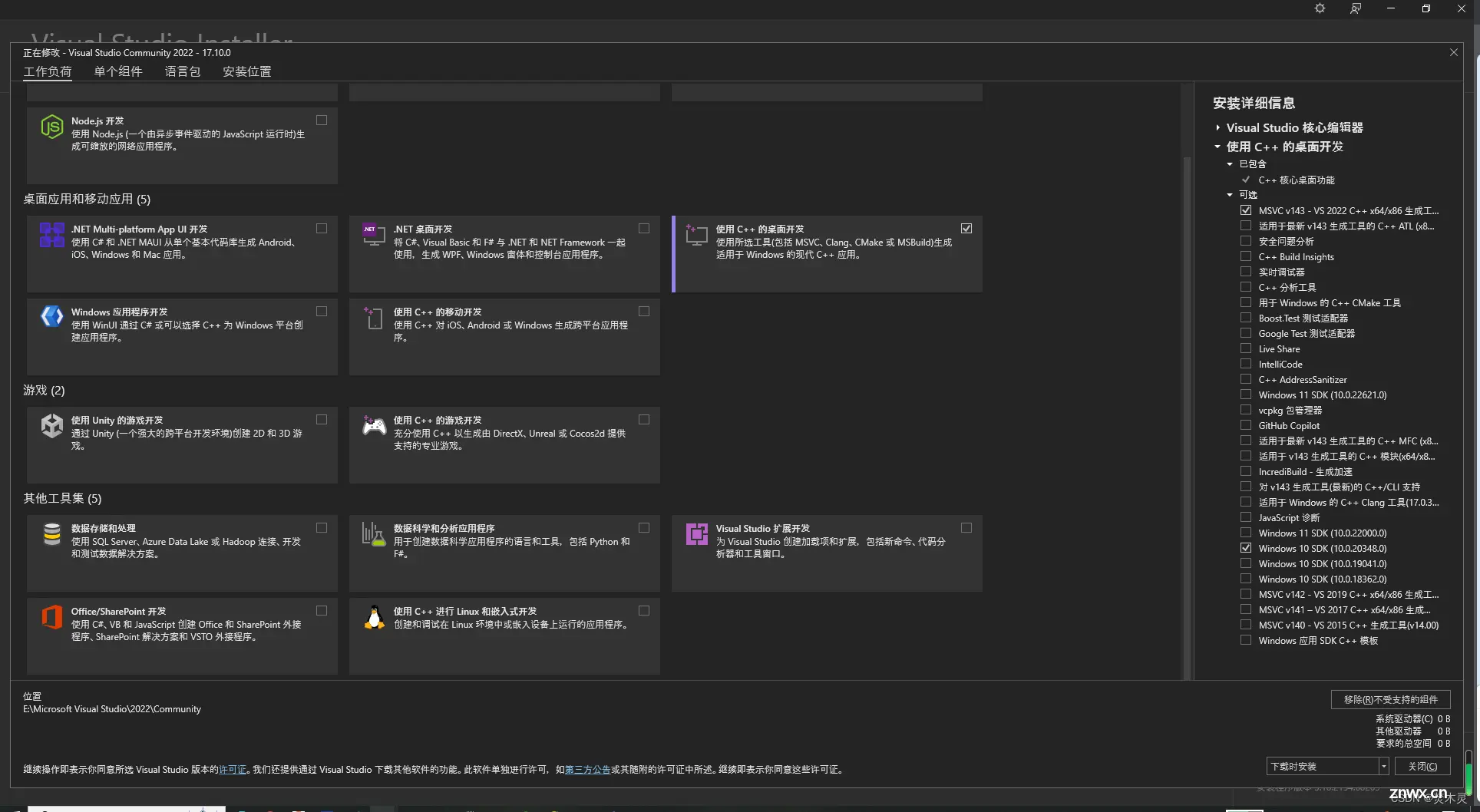Viewport: 1480px width, 812px height.
Task: Uncheck 使用 C++ 的桌面开发 workload
Action: coord(966,229)
